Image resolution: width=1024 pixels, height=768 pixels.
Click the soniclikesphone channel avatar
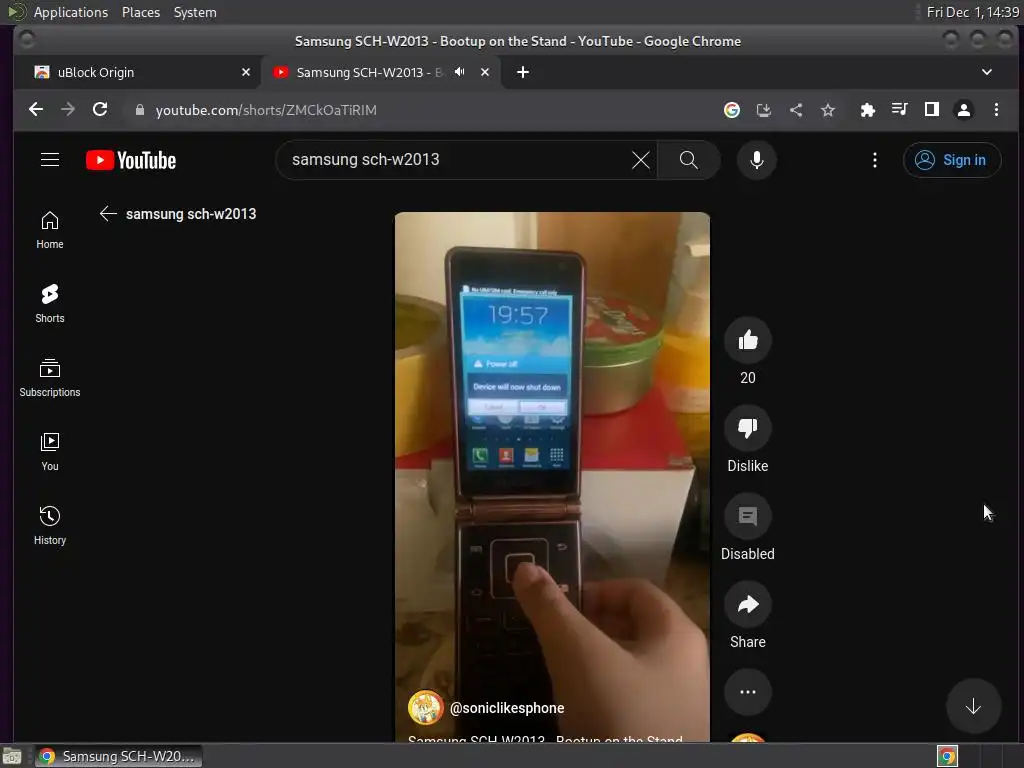point(425,707)
